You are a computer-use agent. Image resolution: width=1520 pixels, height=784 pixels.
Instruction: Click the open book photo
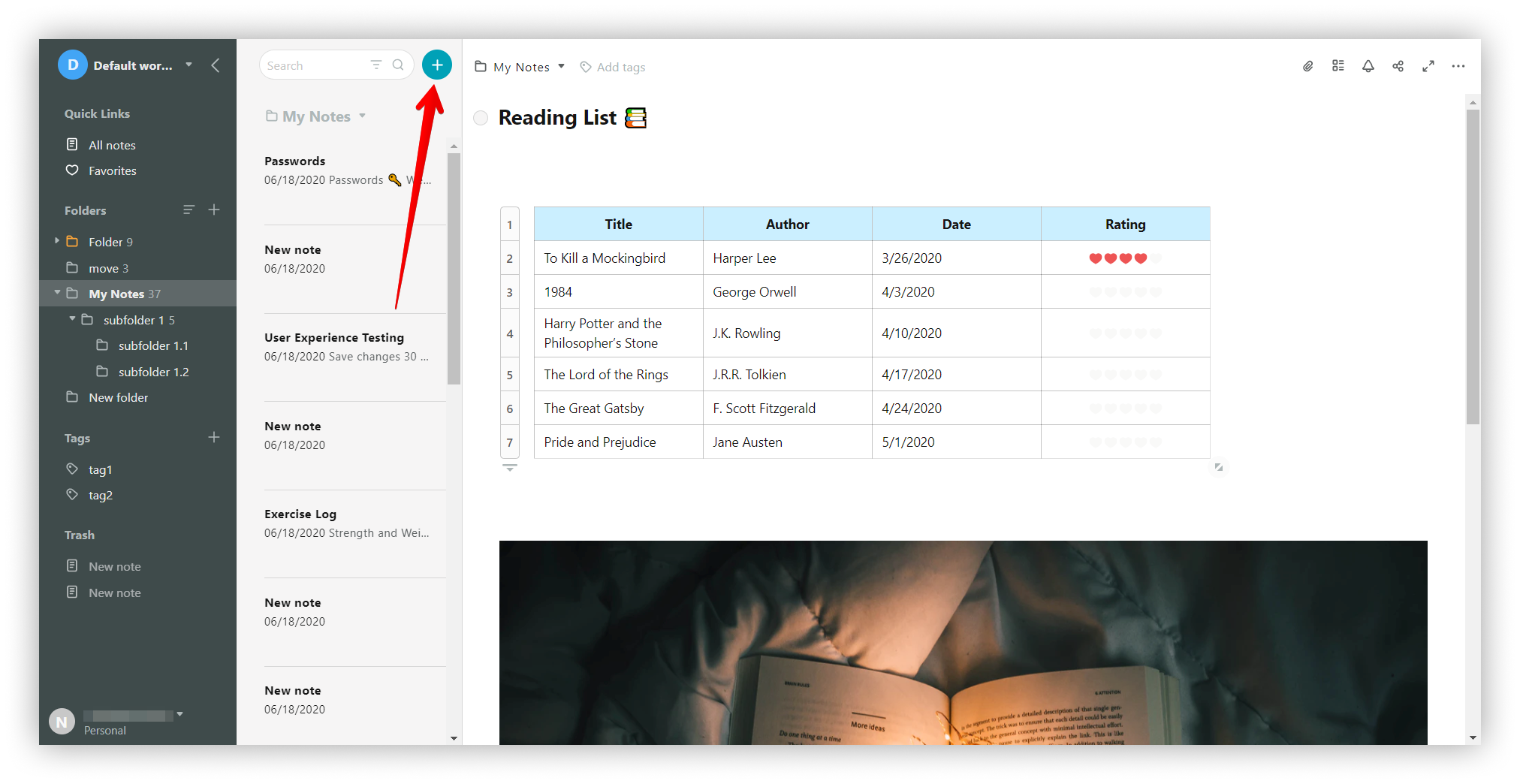click(963, 643)
